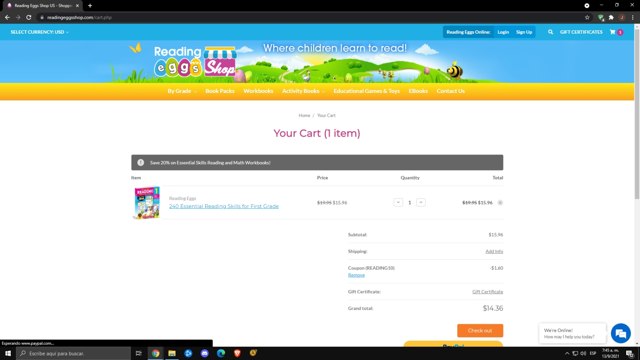Screen dimensions: 640x360
Task: Click the Reading Eggs Shop logo
Action: click(x=195, y=62)
